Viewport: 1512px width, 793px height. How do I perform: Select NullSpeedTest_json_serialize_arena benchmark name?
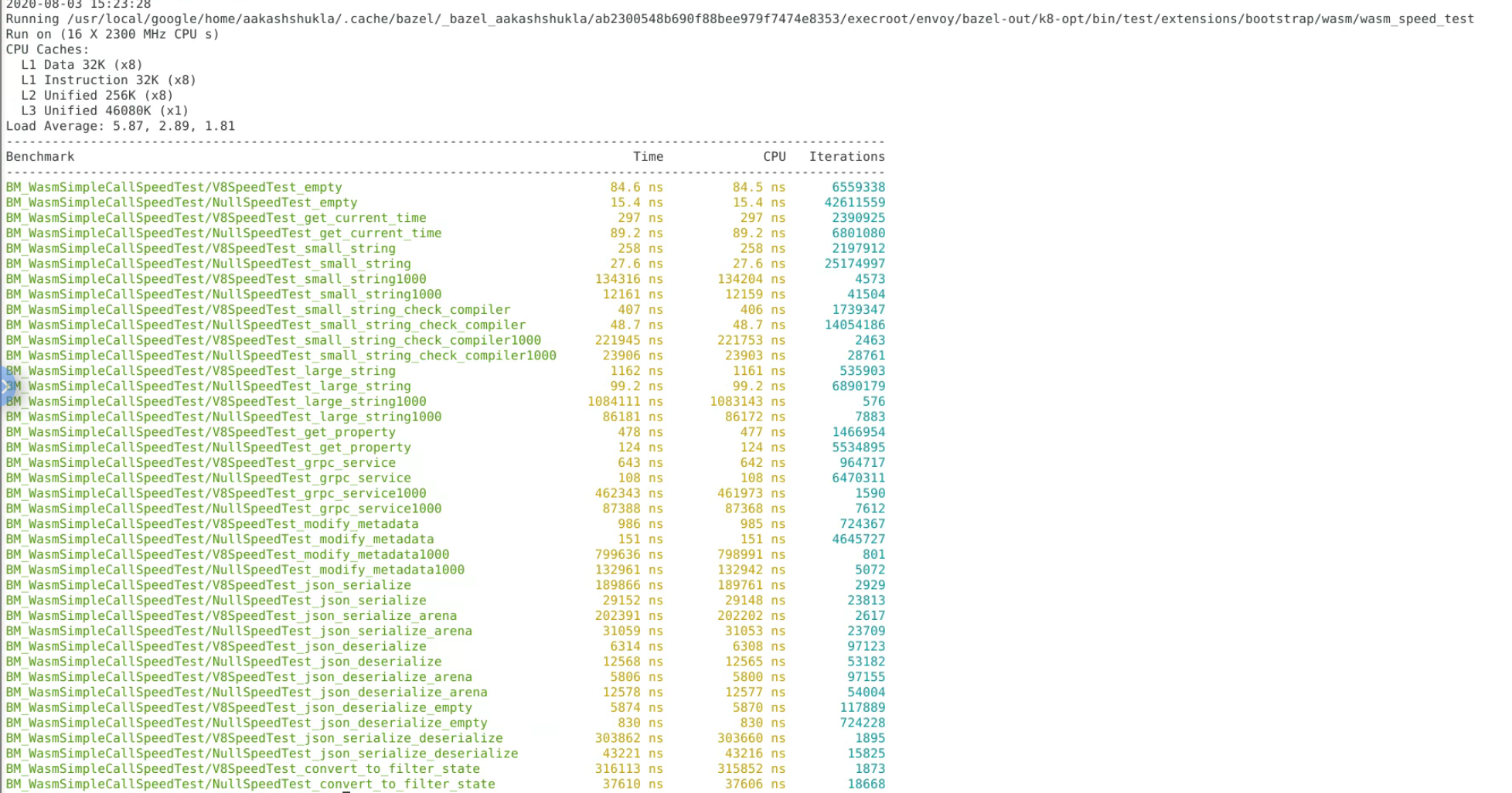(x=240, y=631)
